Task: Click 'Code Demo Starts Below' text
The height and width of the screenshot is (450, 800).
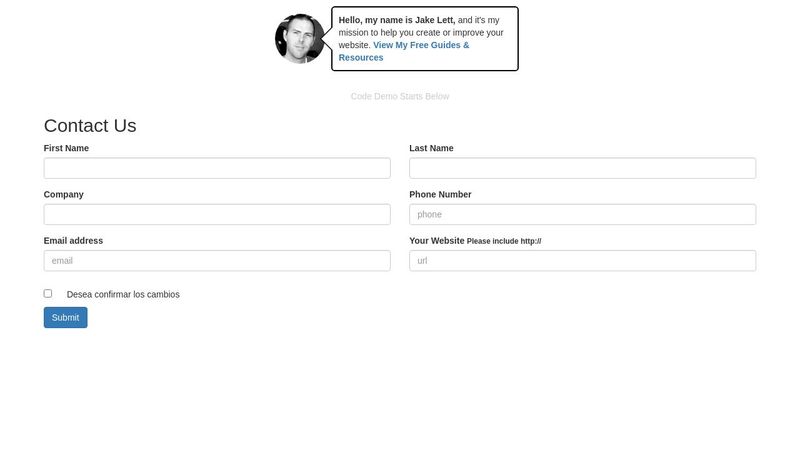Action: tap(400, 96)
